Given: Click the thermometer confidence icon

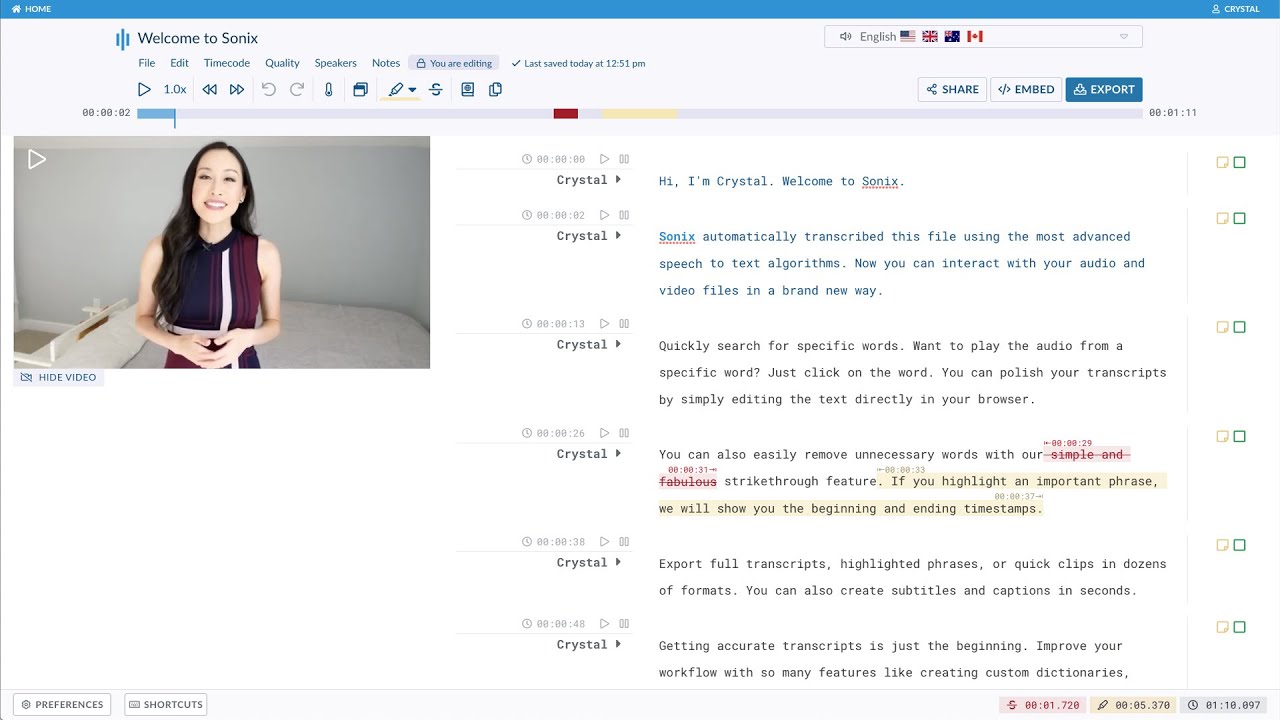Looking at the screenshot, I should point(328,89).
